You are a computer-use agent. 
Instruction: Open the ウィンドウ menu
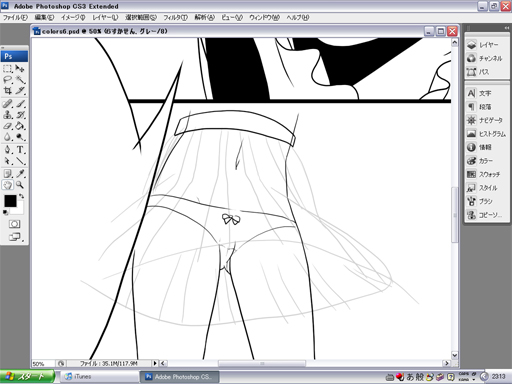(264, 17)
